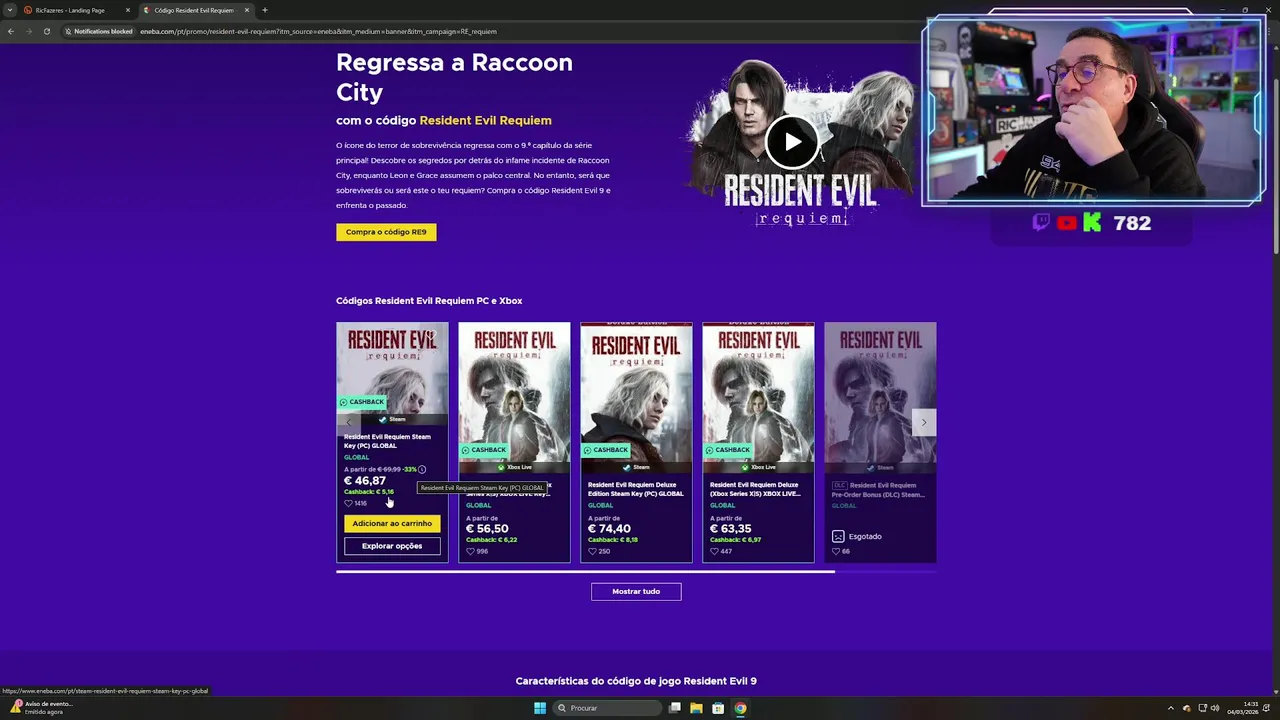Open File Explorer from taskbar
The width and height of the screenshot is (1280, 720).
coord(696,708)
